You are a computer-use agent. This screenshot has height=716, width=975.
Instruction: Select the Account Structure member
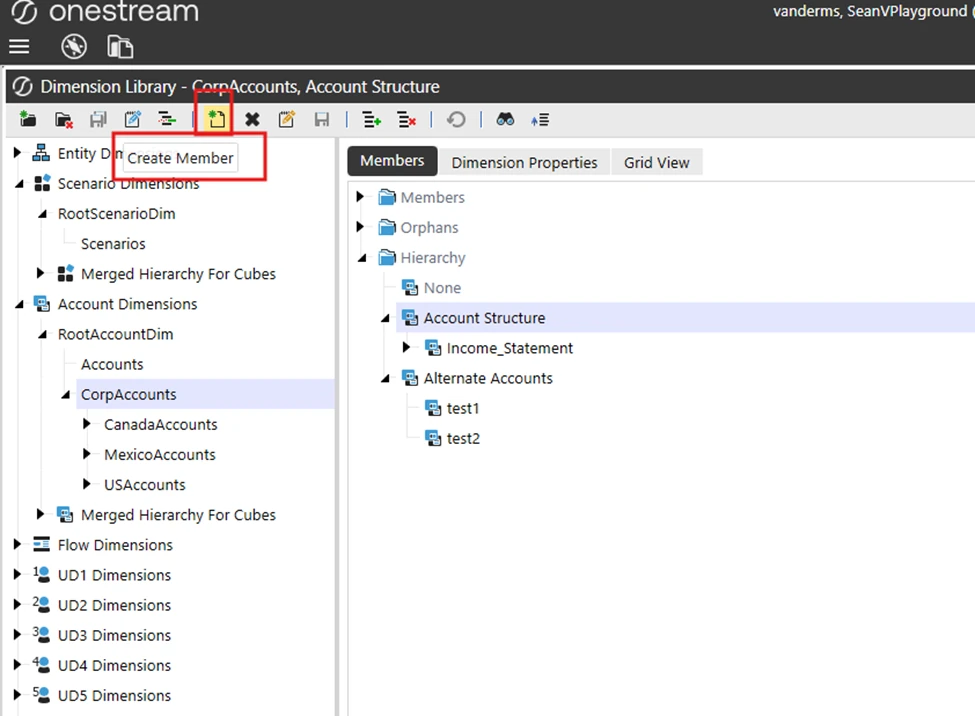[x=484, y=318]
